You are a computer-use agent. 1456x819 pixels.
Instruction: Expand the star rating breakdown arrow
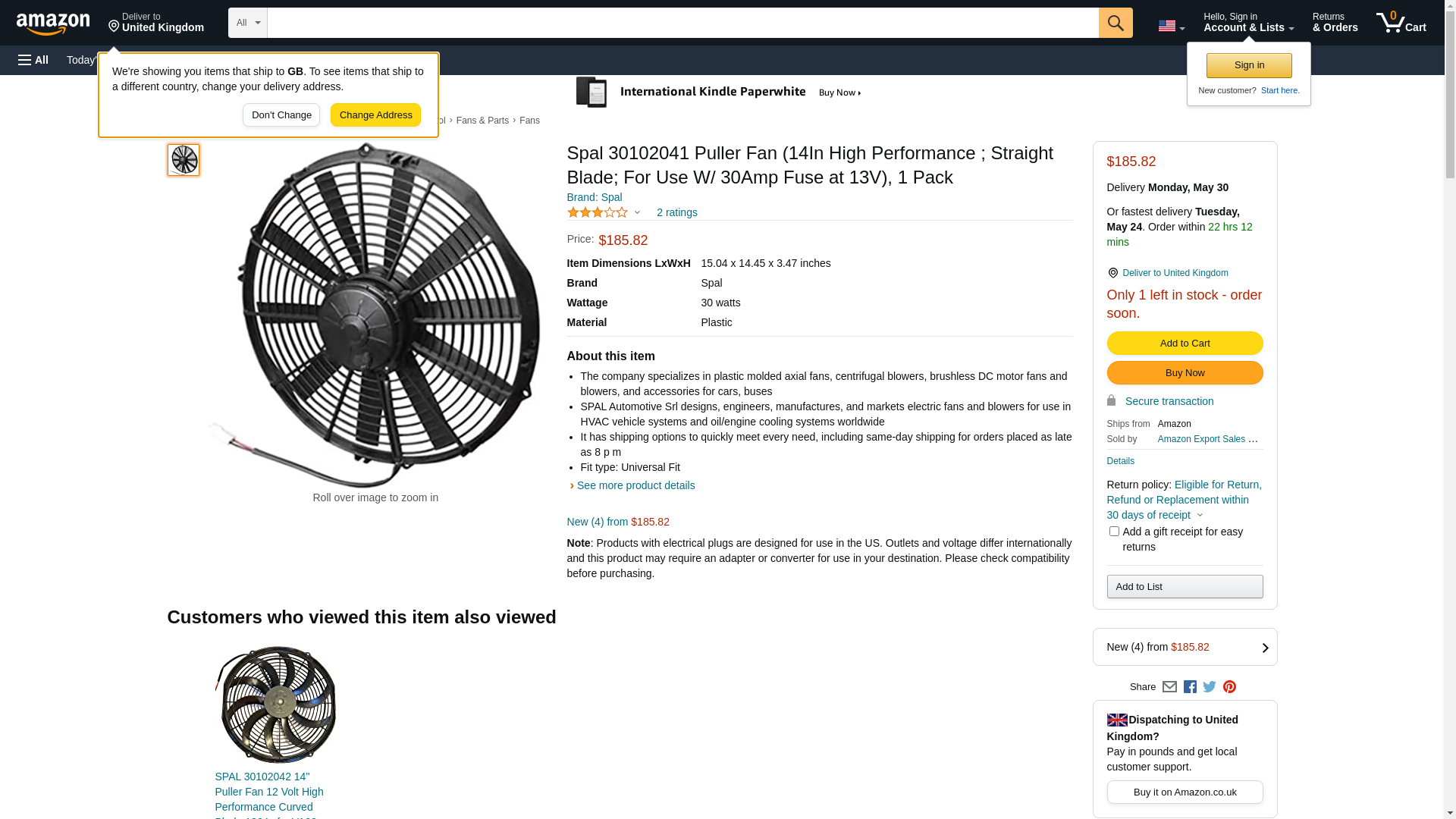(637, 213)
